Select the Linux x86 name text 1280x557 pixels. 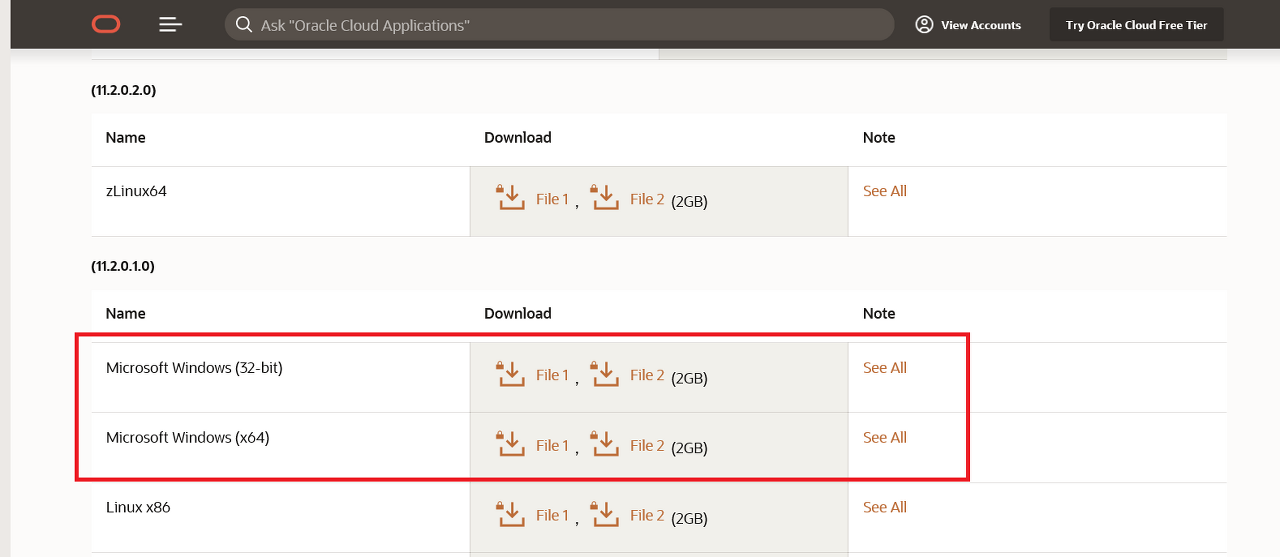pos(138,507)
